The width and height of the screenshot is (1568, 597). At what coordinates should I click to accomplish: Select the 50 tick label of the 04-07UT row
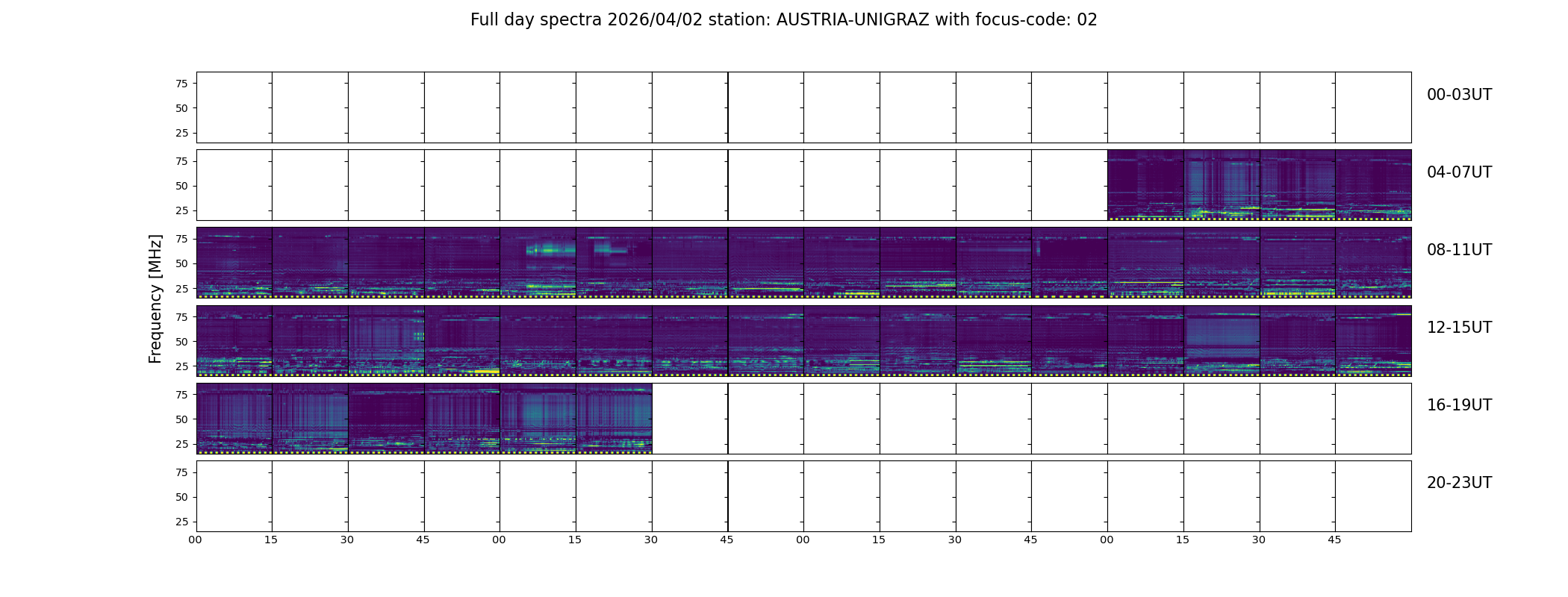click(181, 186)
